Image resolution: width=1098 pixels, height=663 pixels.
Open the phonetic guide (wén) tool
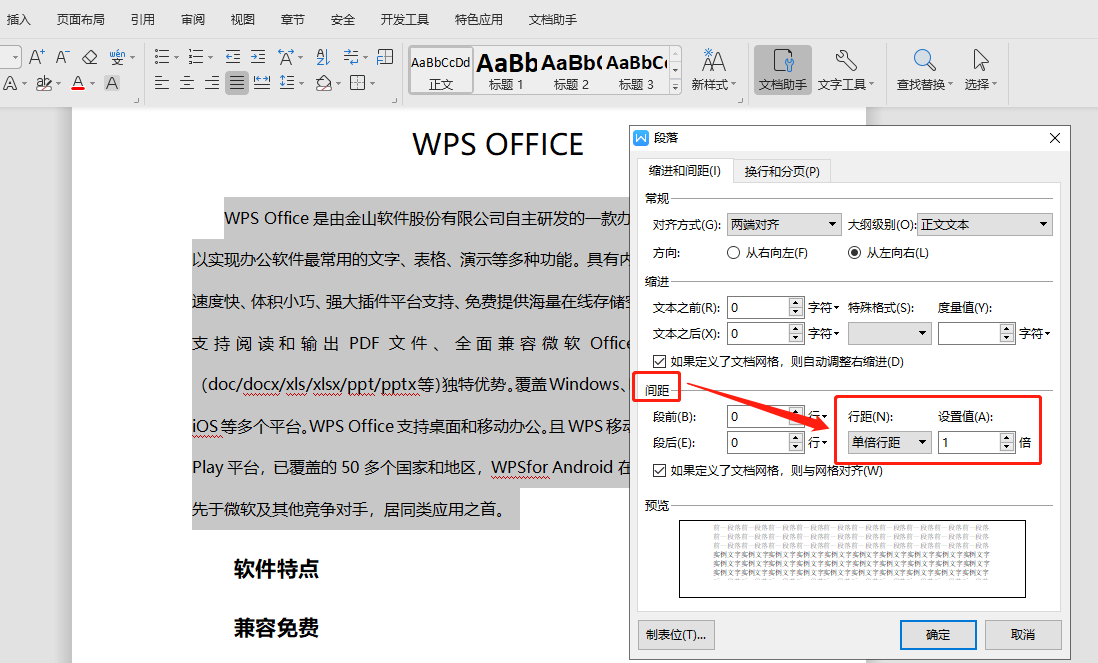point(118,57)
